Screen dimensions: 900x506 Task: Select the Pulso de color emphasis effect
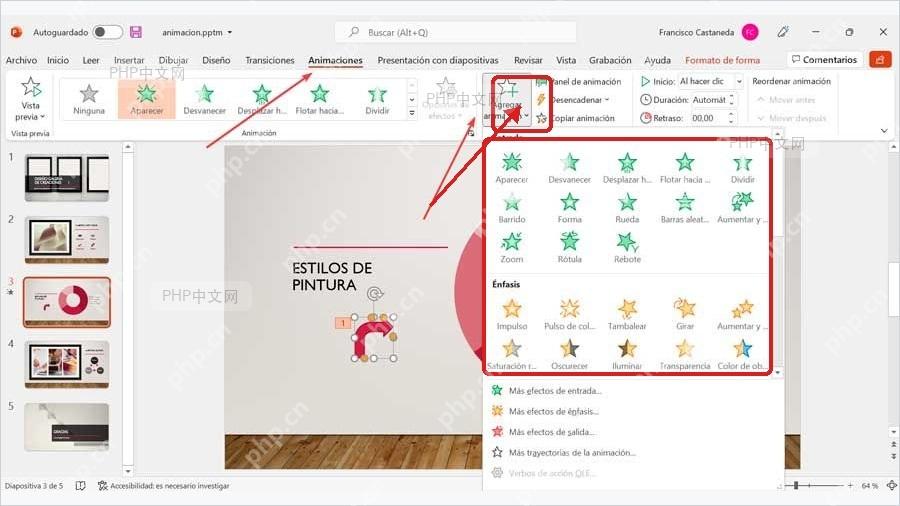569,314
